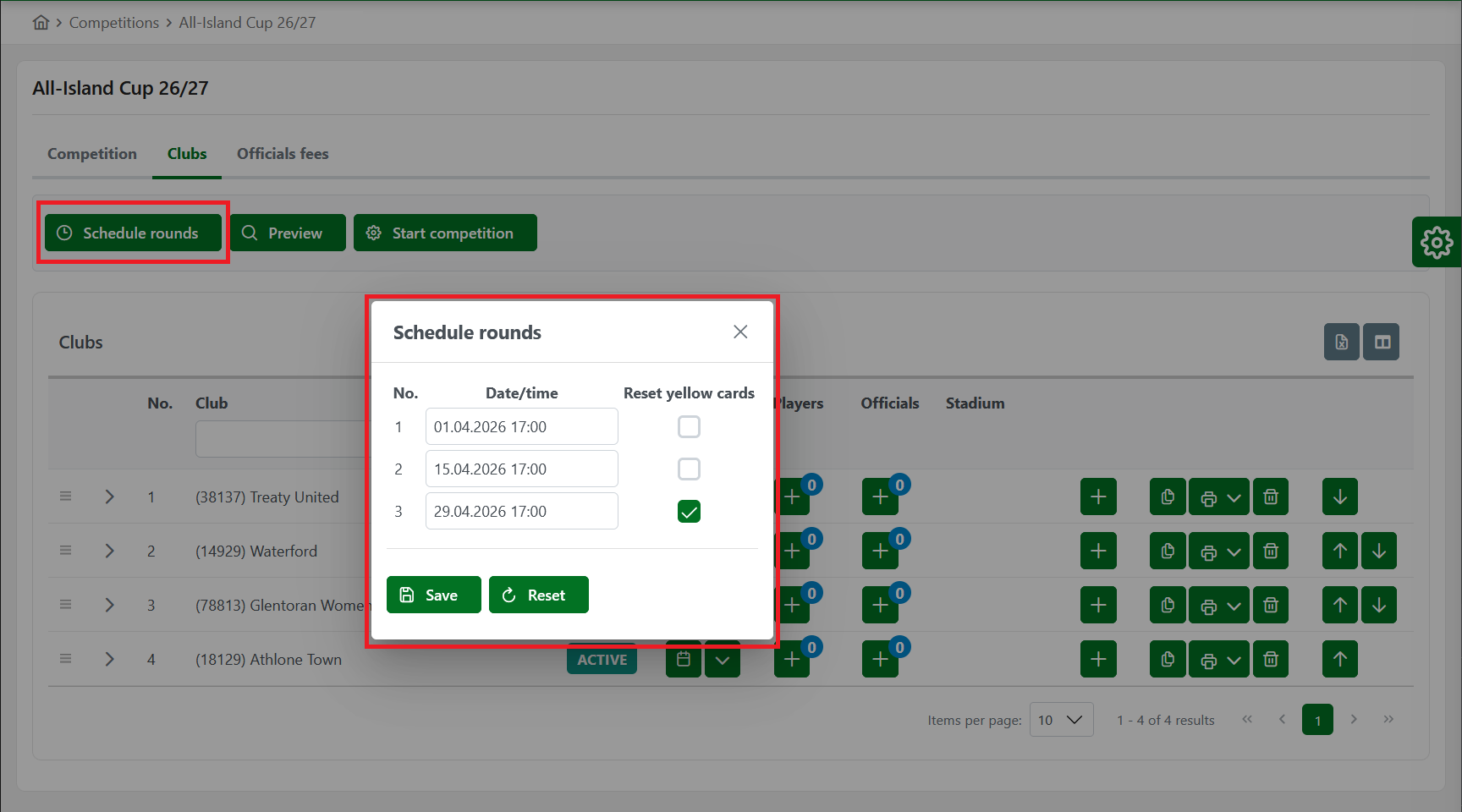Close the Schedule rounds dialog
Image resolution: width=1462 pixels, height=812 pixels.
click(740, 332)
